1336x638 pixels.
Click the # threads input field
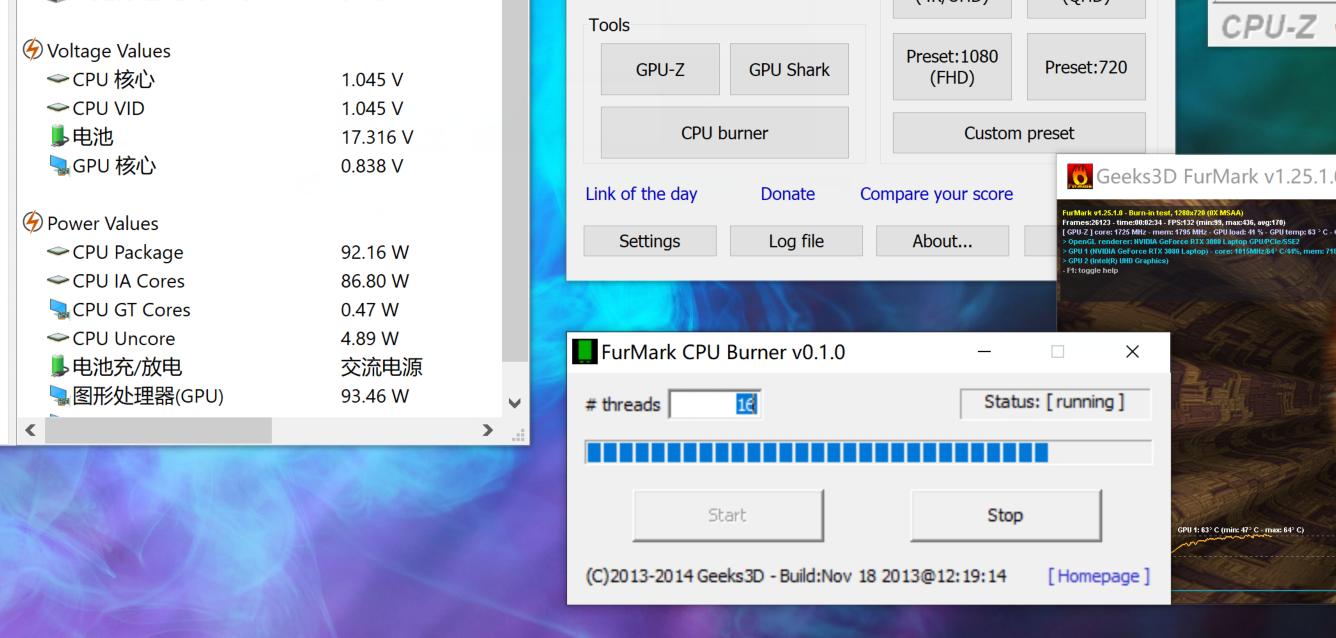715,404
